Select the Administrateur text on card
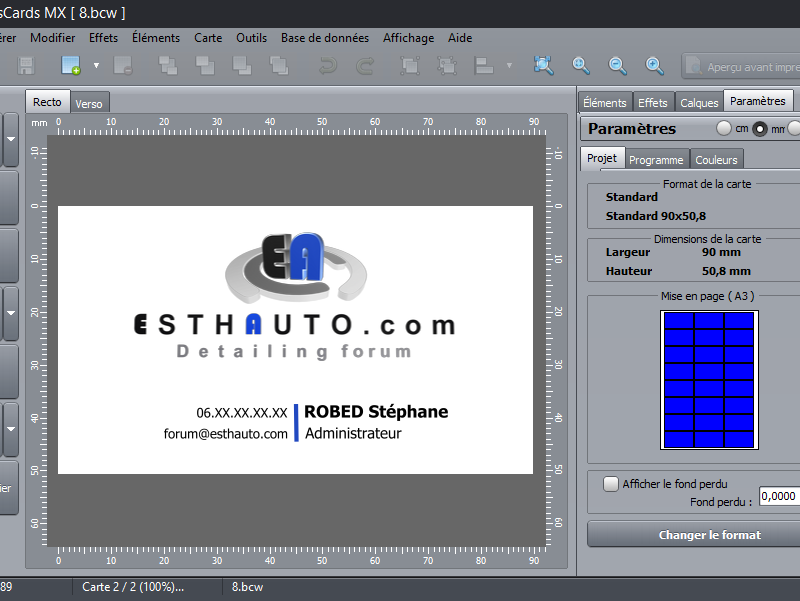This screenshot has height=601, width=800. (x=353, y=433)
